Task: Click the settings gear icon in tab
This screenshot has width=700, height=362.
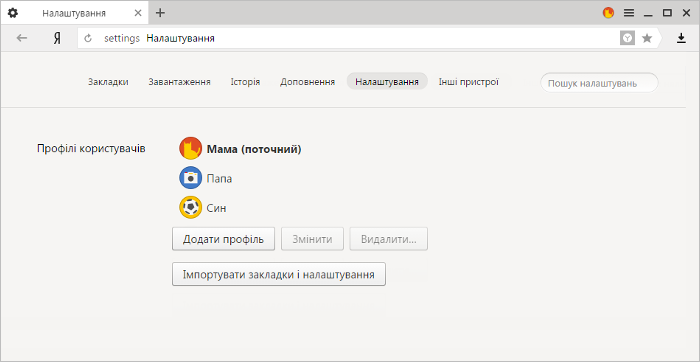Action: click(13, 13)
